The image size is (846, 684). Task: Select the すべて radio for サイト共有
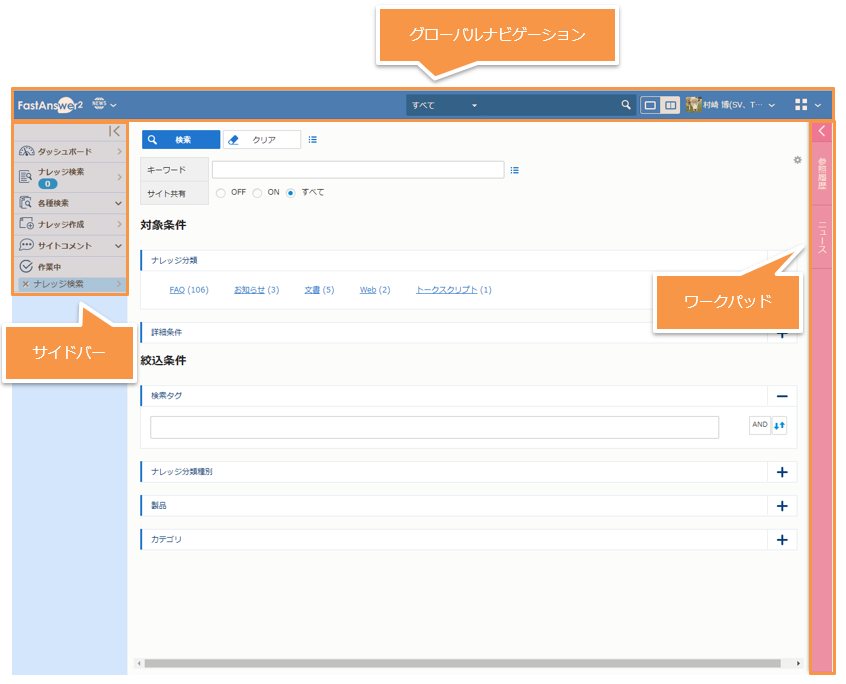291,193
